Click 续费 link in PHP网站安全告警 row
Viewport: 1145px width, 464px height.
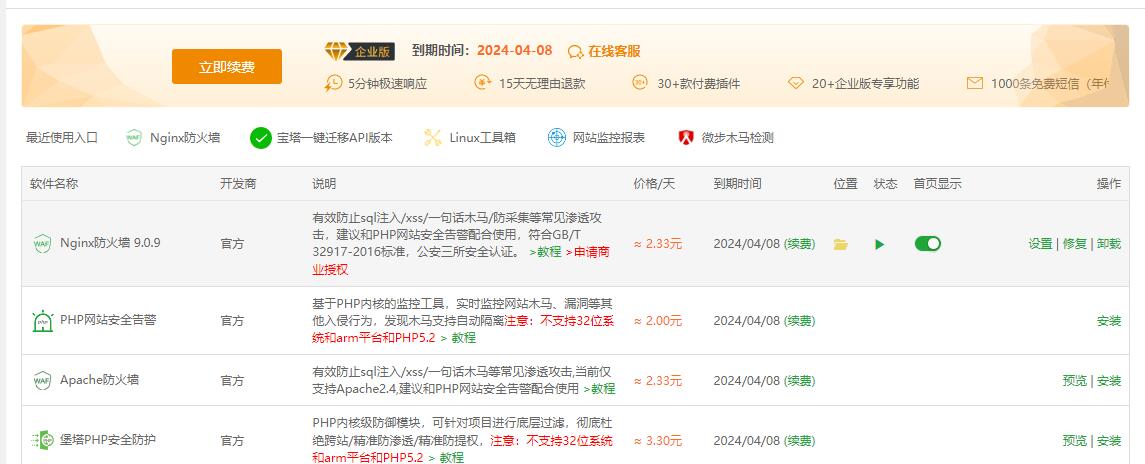(x=799, y=321)
